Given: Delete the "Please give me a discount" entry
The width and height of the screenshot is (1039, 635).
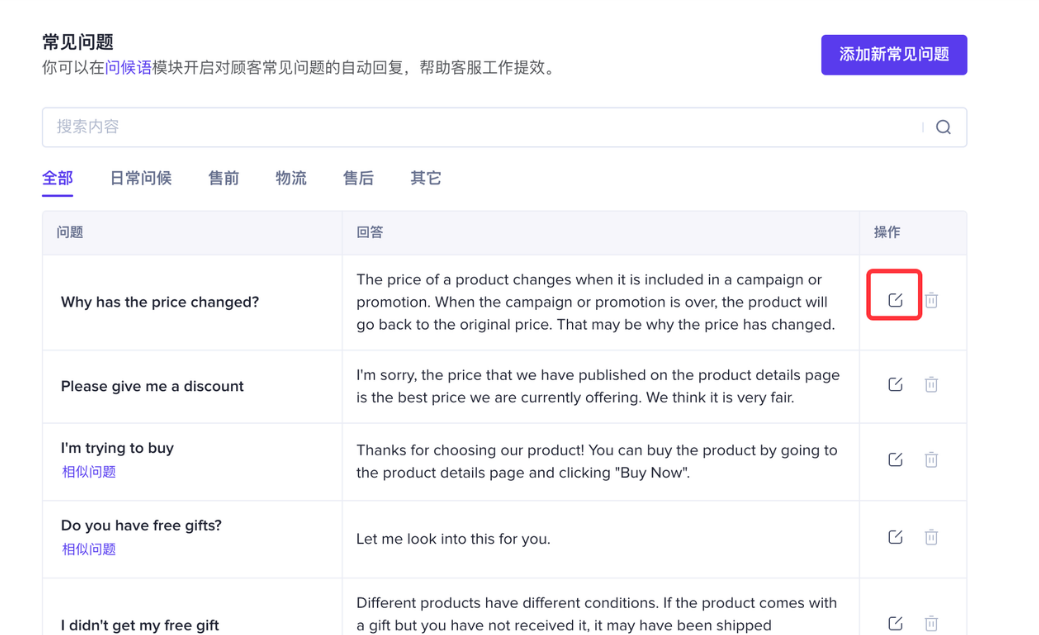Looking at the screenshot, I should click(931, 384).
